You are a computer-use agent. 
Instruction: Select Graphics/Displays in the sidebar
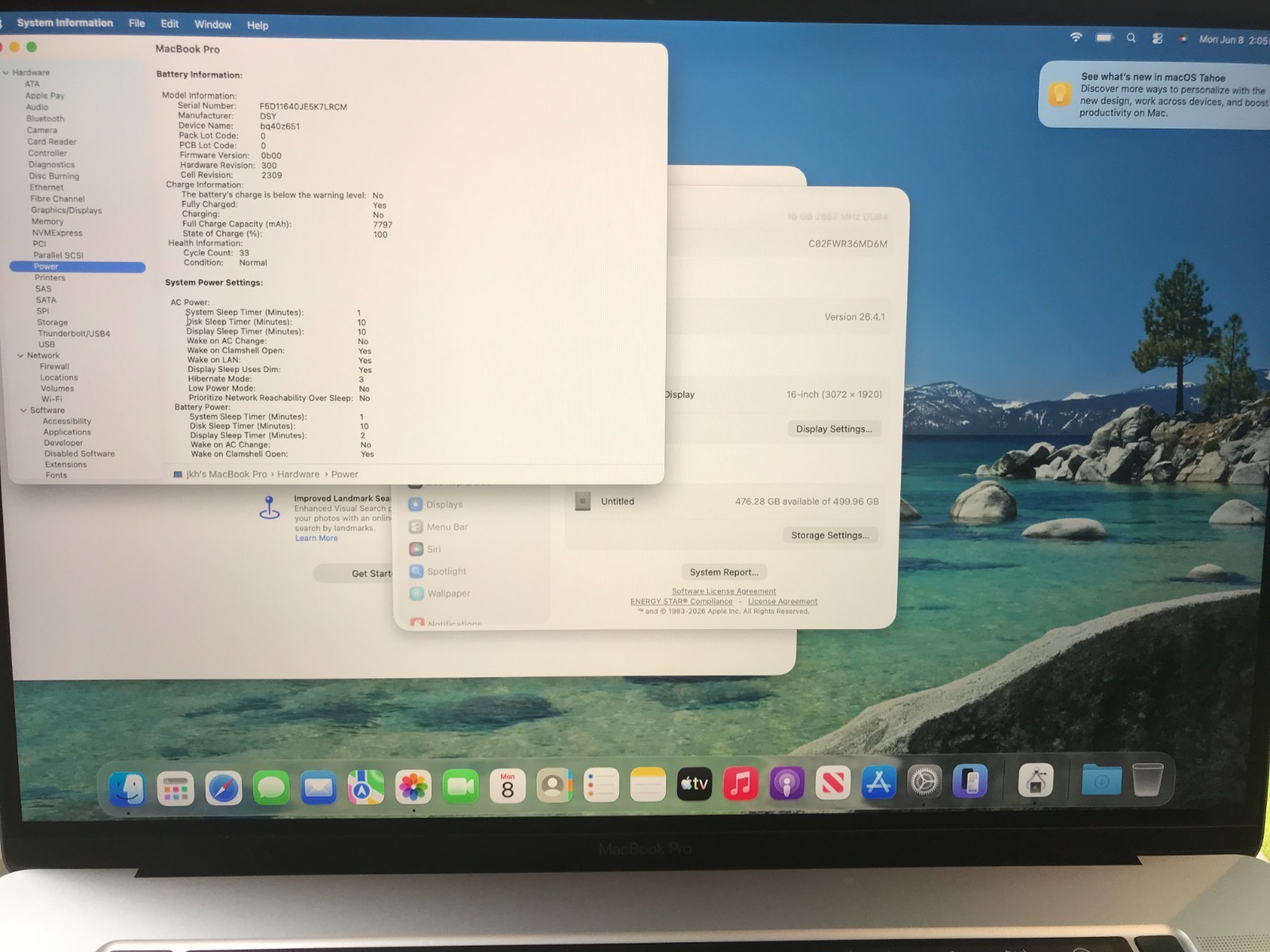click(x=67, y=210)
